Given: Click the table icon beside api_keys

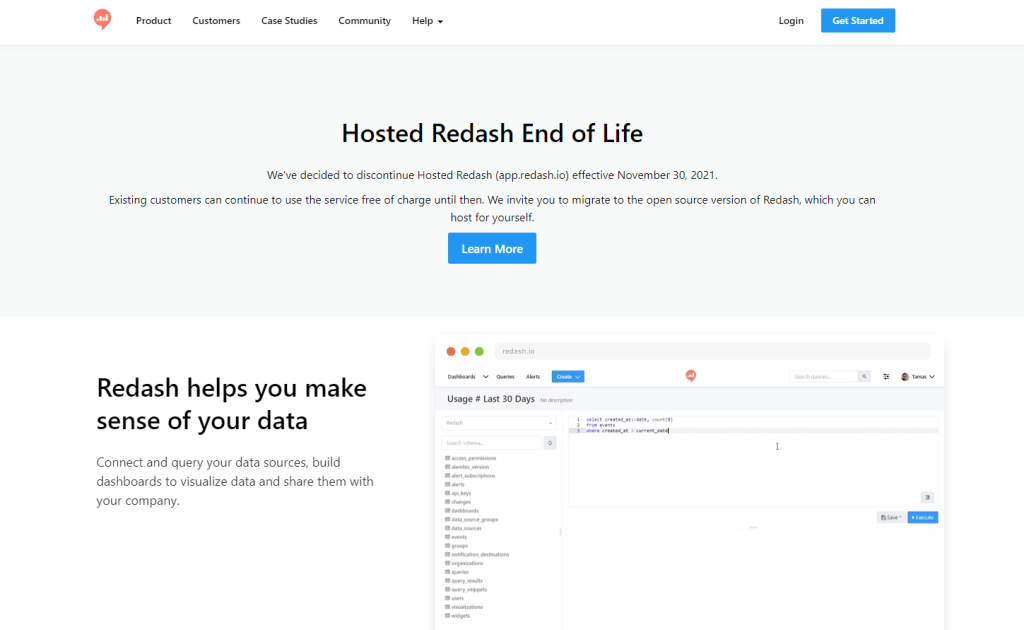Looking at the screenshot, I should point(447,493).
